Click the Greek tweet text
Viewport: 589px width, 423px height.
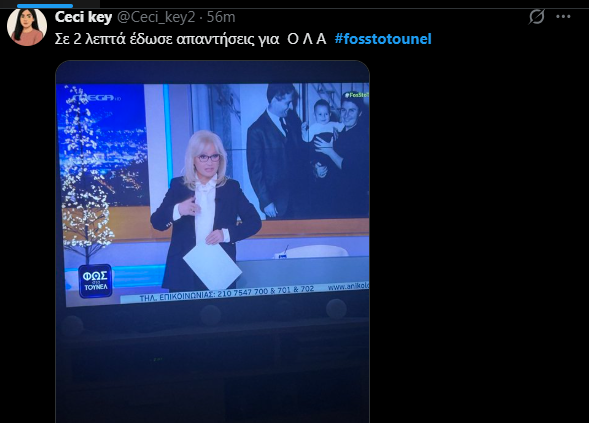(x=190, y=39)
